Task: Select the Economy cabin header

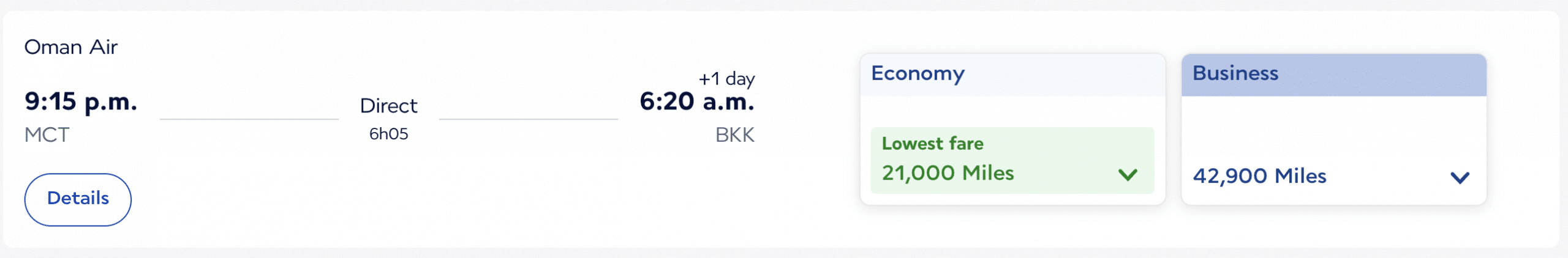Action: [918, 74]
